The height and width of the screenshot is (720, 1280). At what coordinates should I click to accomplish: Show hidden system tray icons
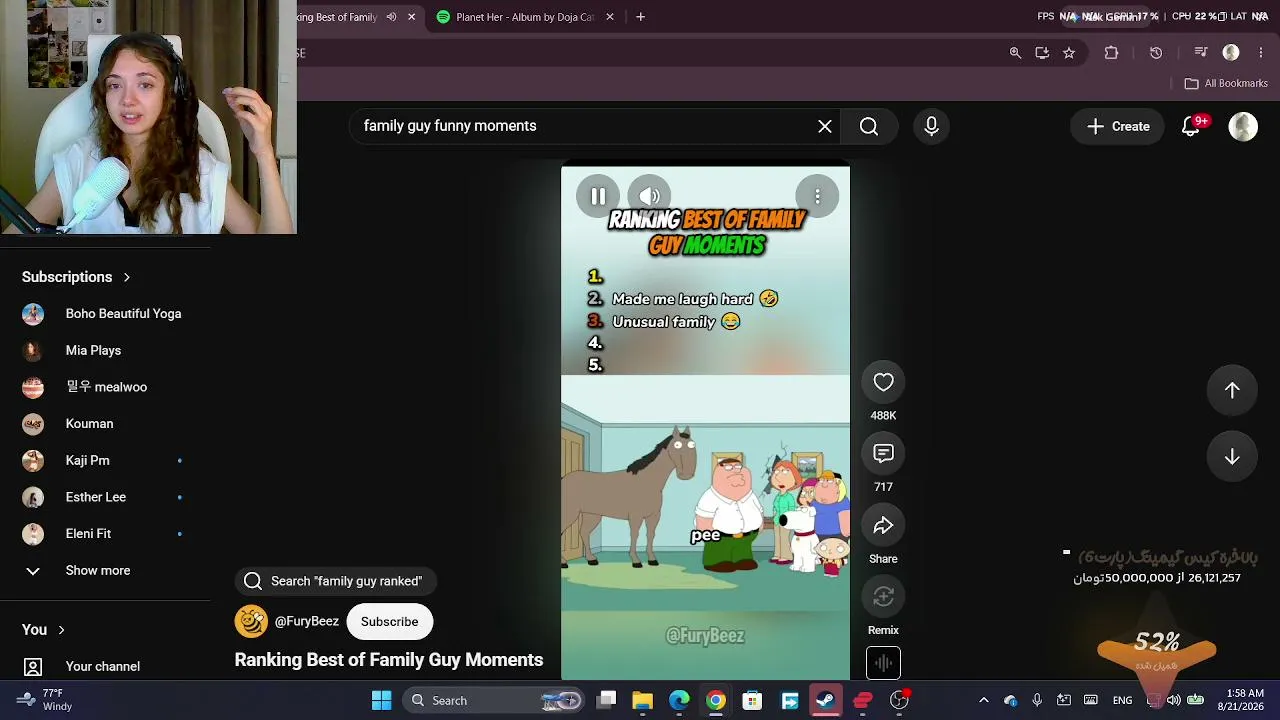983,700
